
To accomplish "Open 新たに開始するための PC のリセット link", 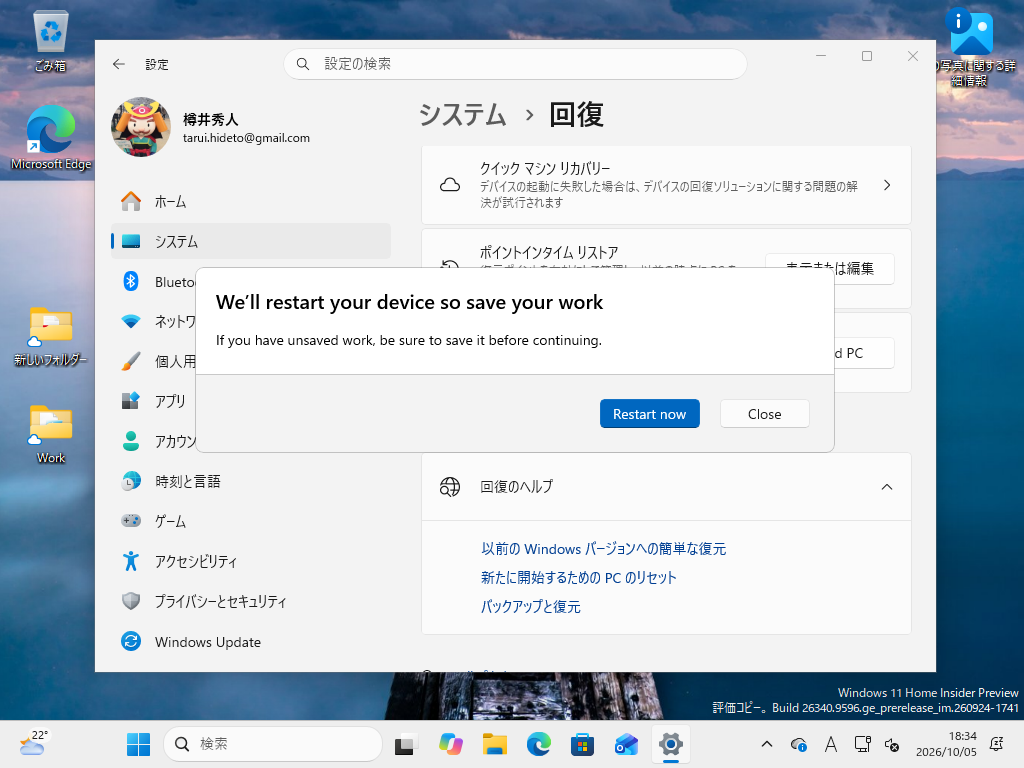I will click(579, 577).
